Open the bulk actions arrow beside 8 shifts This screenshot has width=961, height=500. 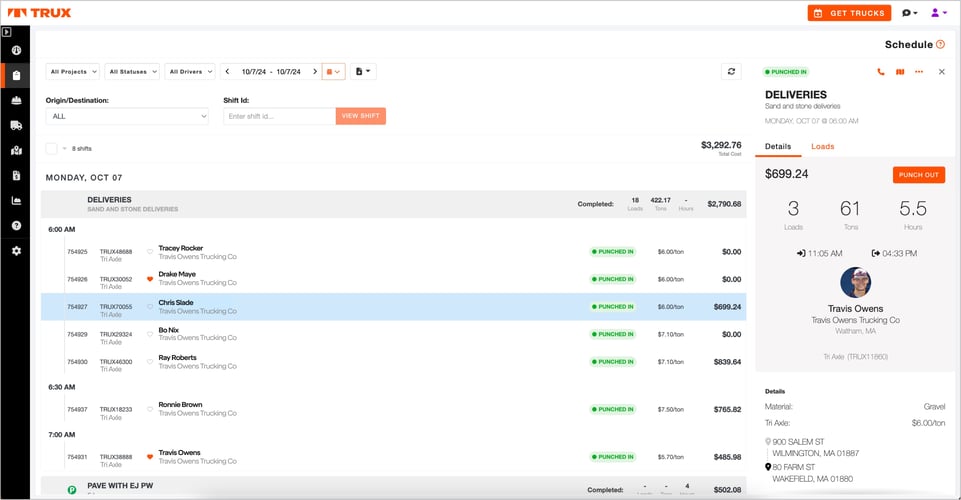pos(64,148)
